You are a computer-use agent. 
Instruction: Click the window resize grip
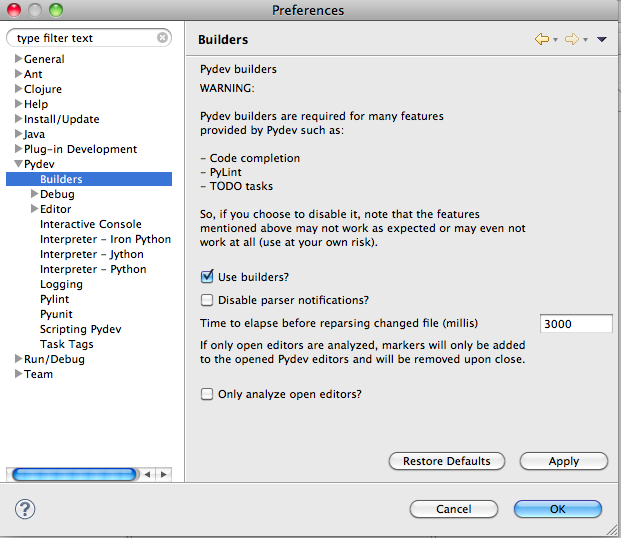(x=613, y=530)
